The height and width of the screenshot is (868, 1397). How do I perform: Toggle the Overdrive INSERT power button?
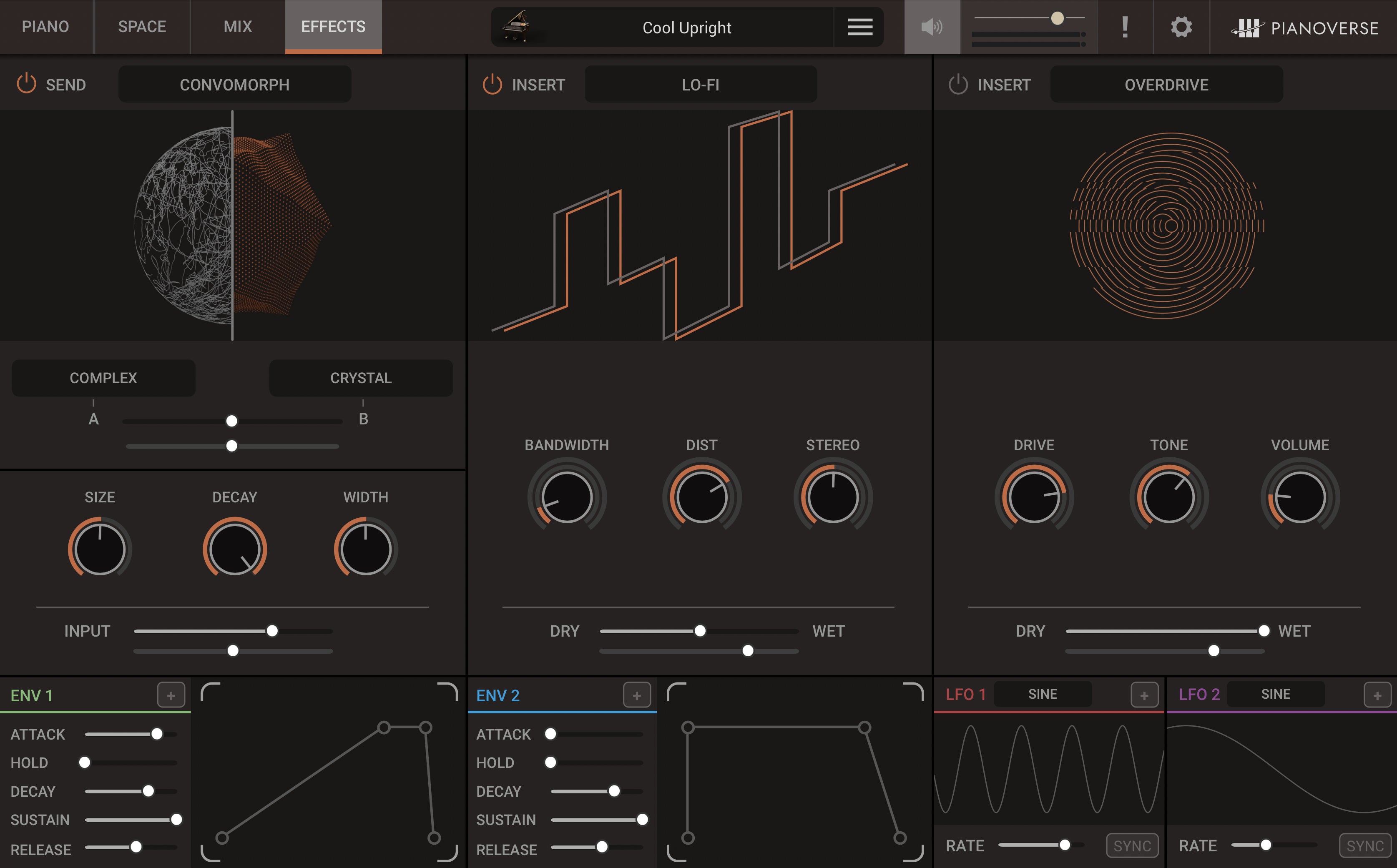[x=956, y=84]
